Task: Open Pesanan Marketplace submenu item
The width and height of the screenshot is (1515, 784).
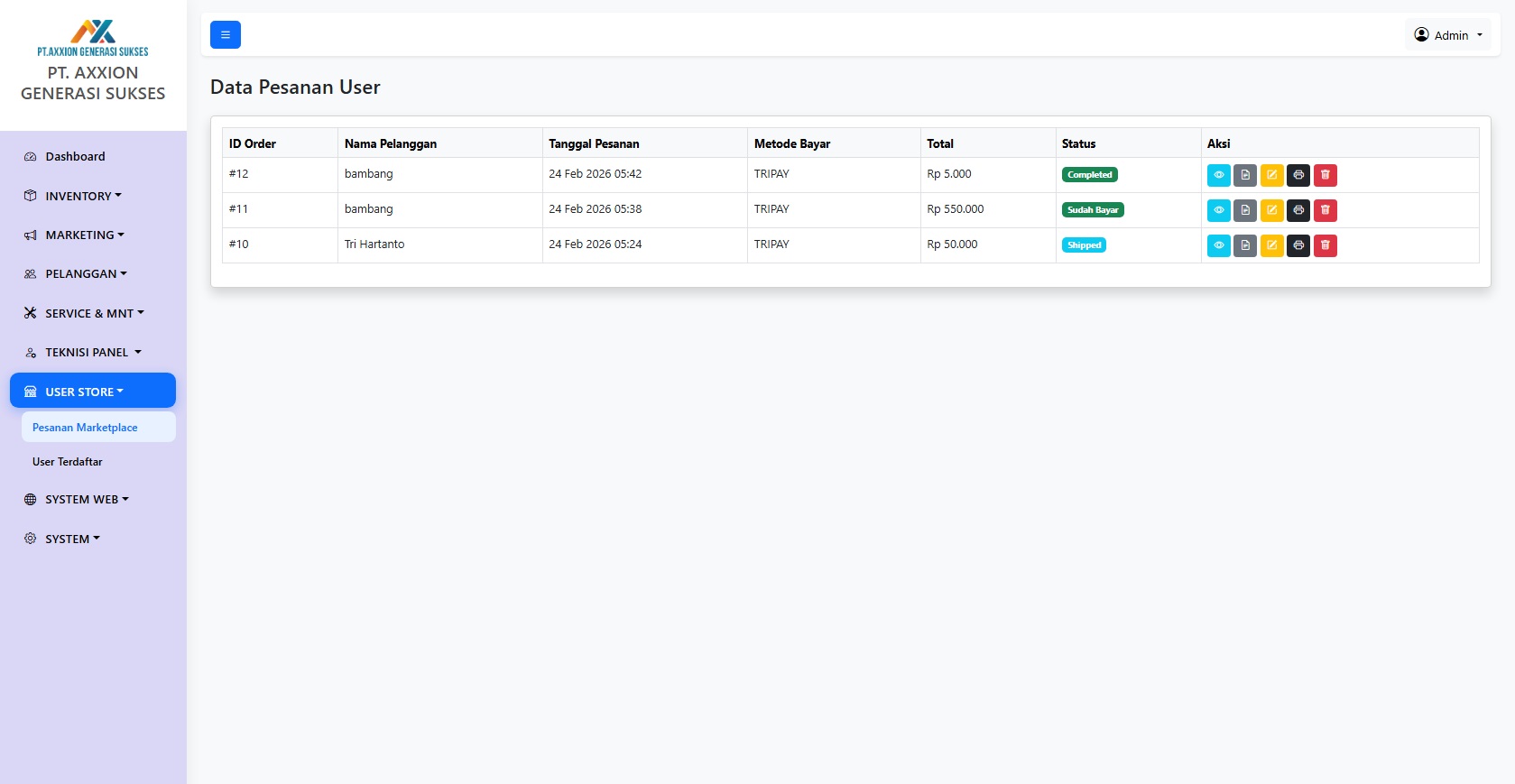Action: tap(98, 428)
